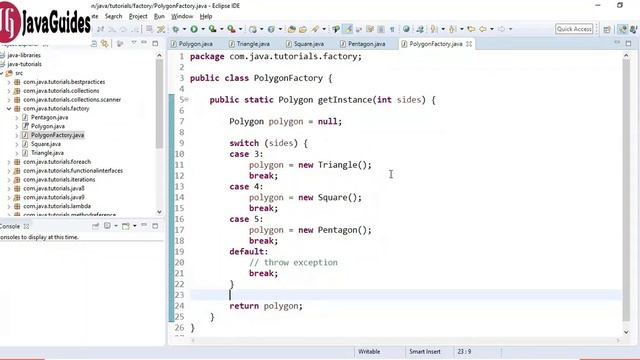The height and width of the screenshot is (360, 640).
Task: Click the Open Type icon
Action: 291,29
